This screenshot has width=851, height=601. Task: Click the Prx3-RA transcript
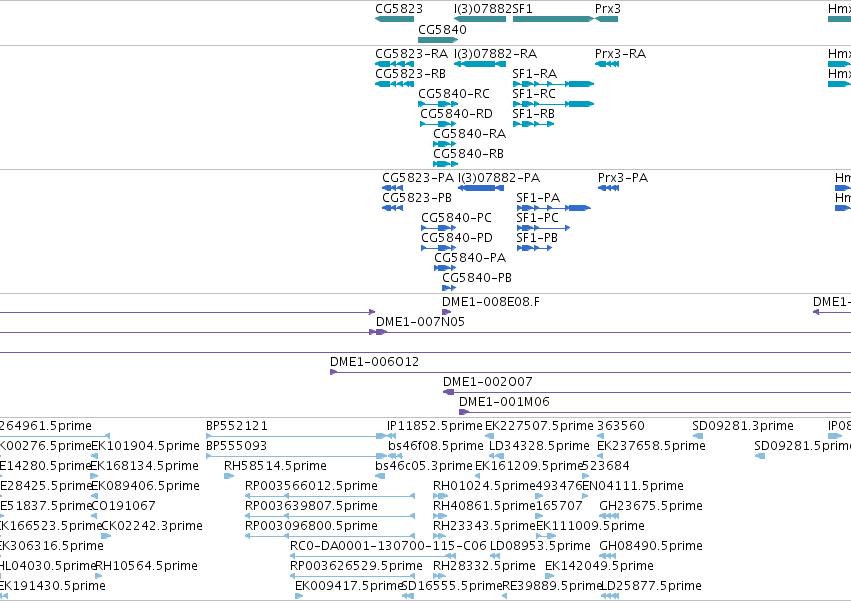click(607, 64)
